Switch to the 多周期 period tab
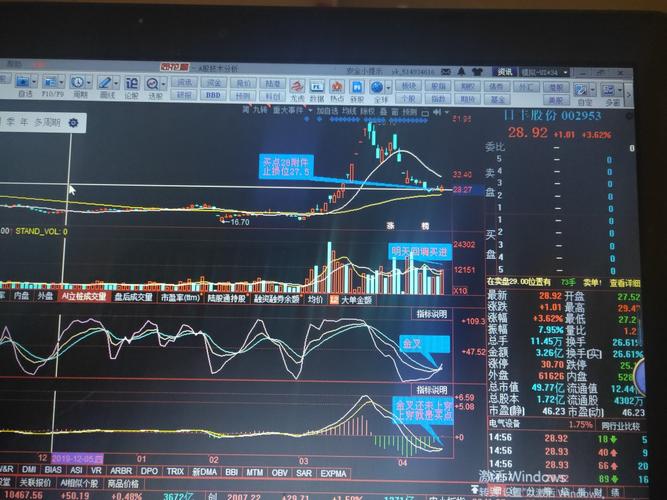 tap(47, 123)
